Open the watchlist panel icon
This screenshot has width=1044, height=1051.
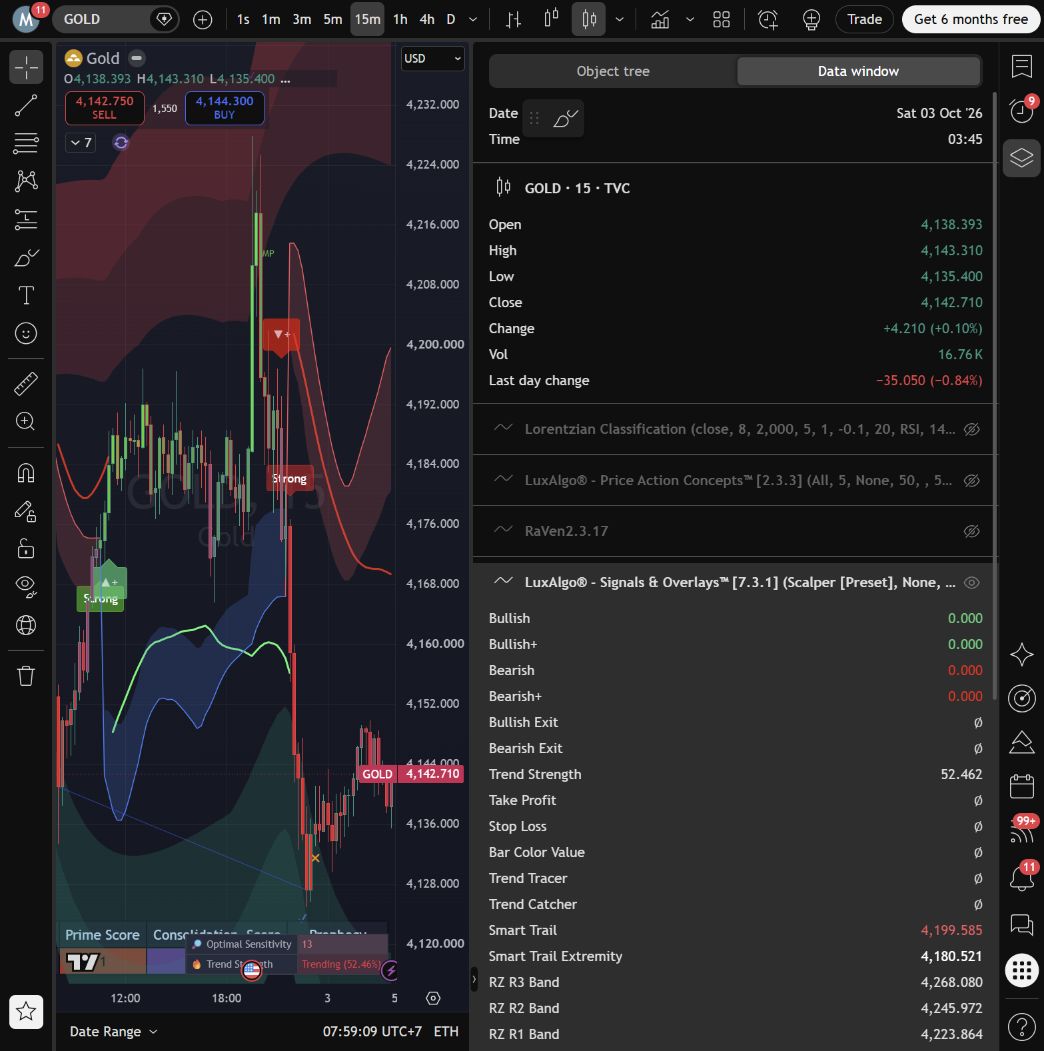click(x=1022, y=66)
